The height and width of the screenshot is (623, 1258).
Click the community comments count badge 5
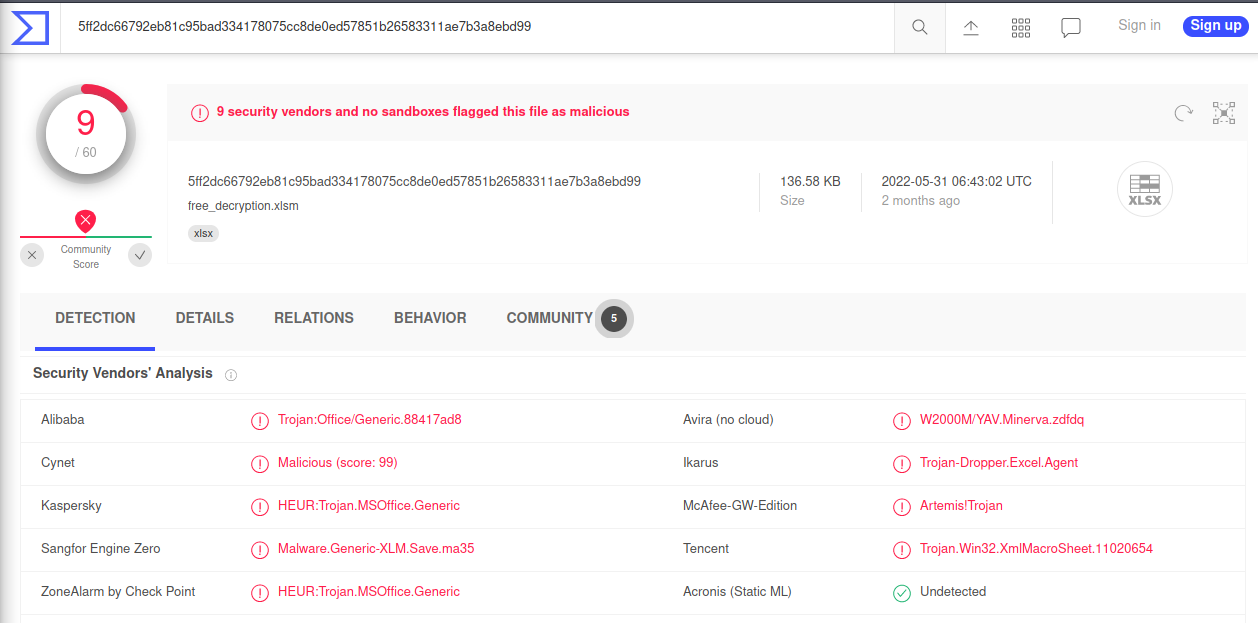pyautogui.click(x=614, y=319)
